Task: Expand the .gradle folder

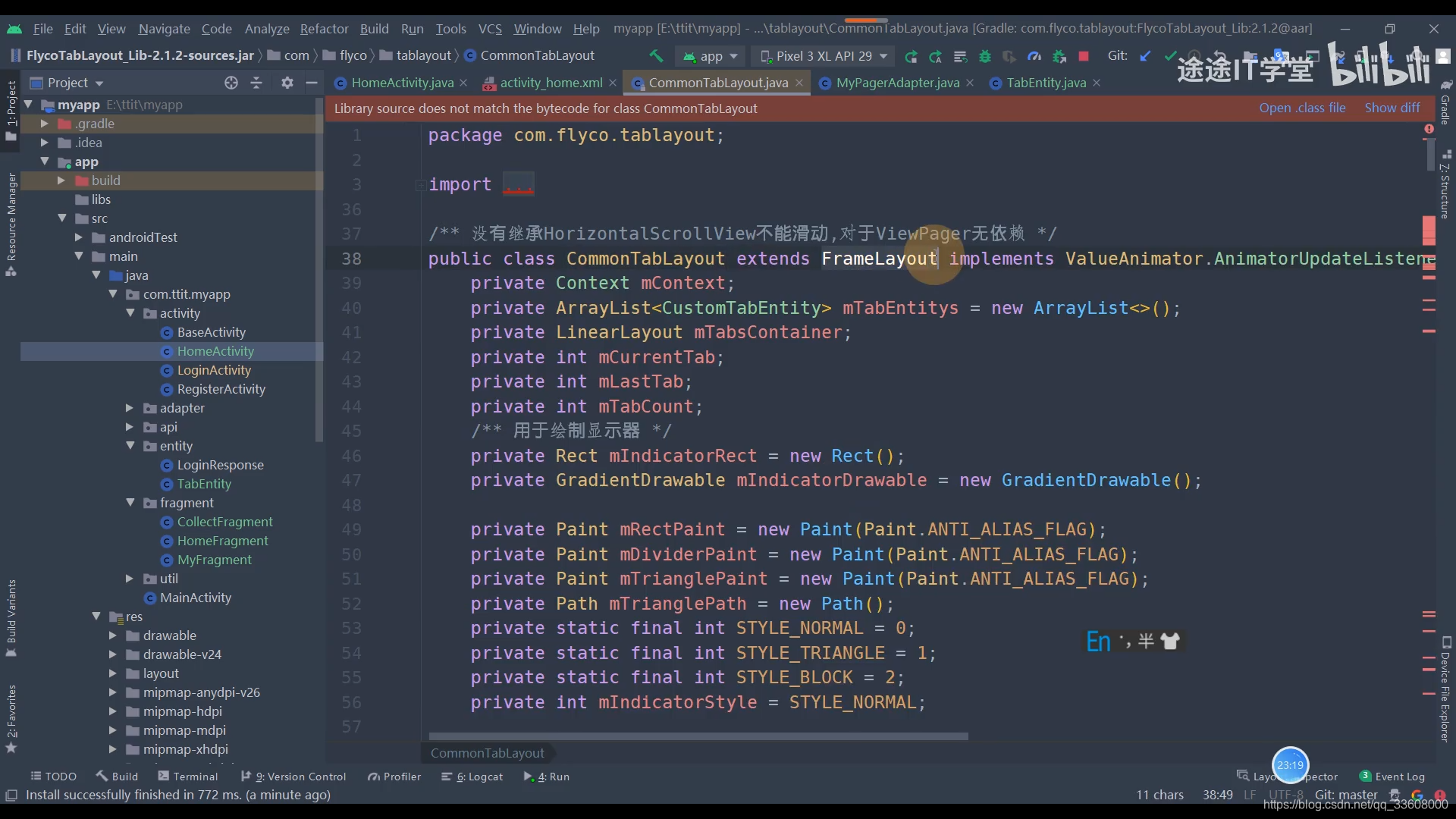Action: click(x=44, y=124)
